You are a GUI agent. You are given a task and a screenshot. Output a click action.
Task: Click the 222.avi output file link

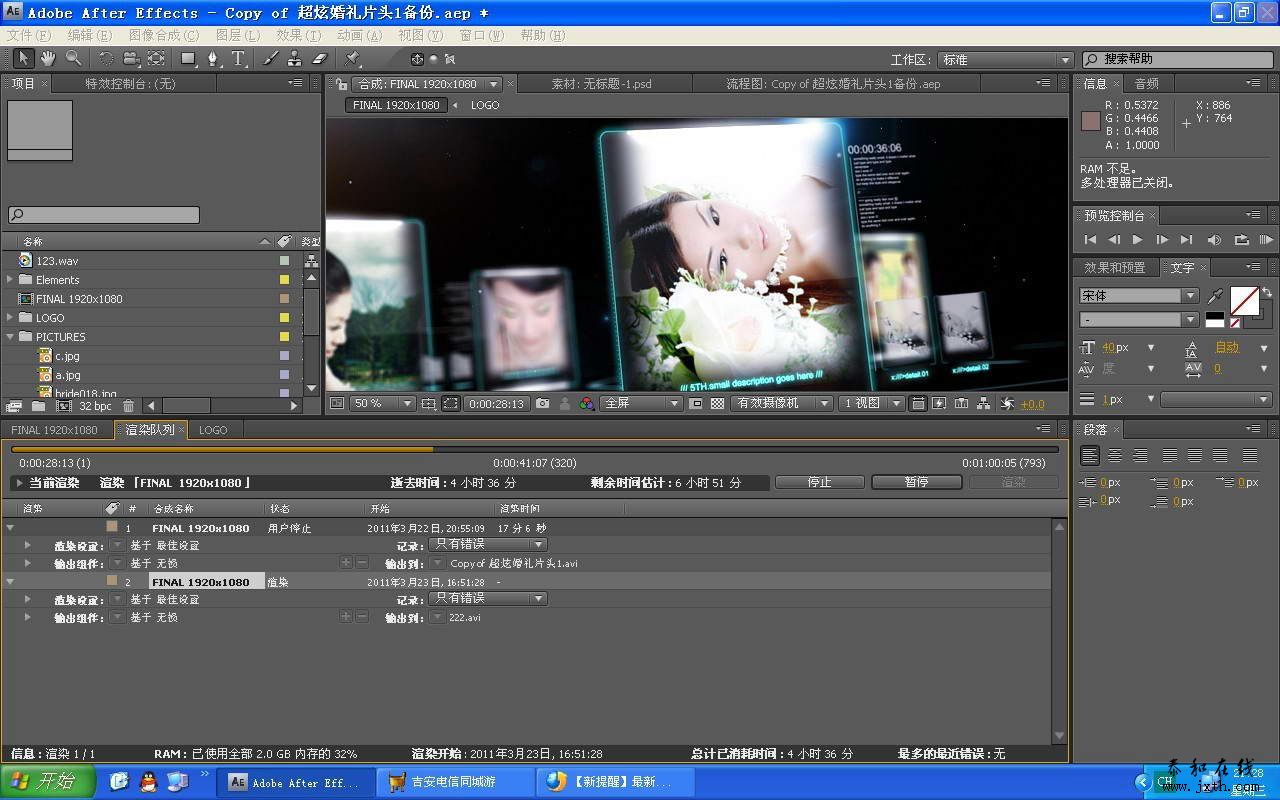(465, 617)
